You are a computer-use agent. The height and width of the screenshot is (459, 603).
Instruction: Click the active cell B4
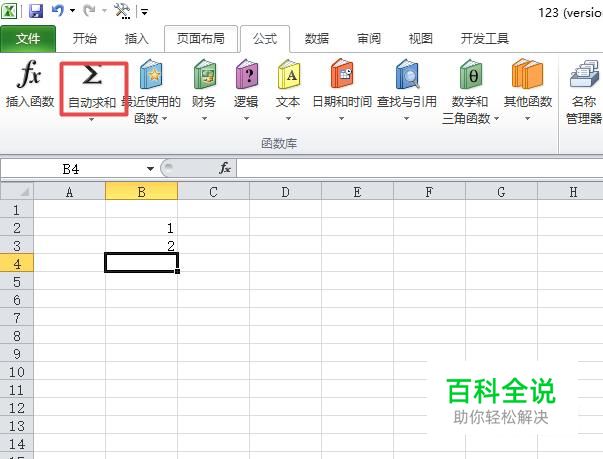(142, 263)
